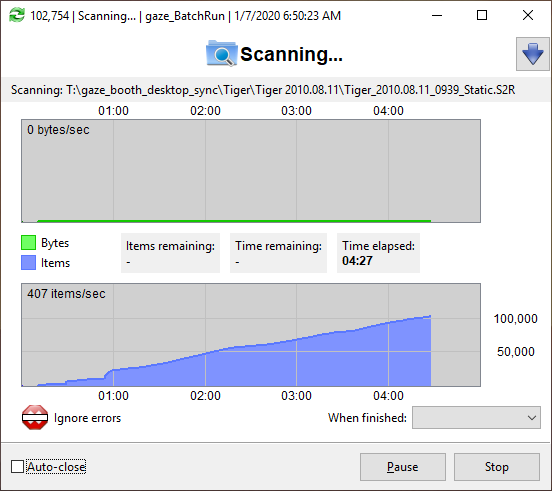Click the Stop button
552x491 pixels.
(496, 467)
